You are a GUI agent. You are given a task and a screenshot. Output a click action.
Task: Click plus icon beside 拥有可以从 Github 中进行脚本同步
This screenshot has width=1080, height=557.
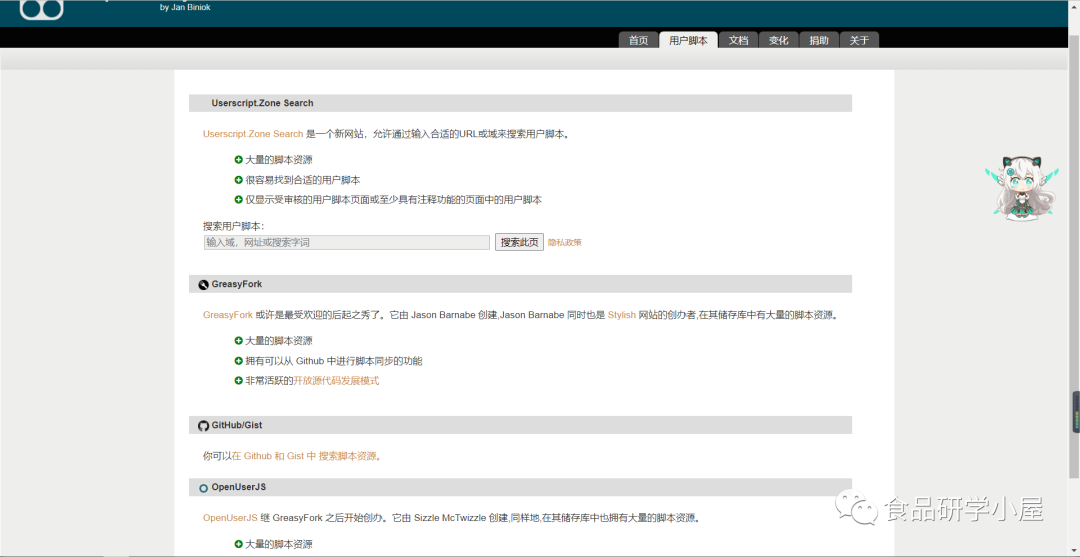point(238,361)
